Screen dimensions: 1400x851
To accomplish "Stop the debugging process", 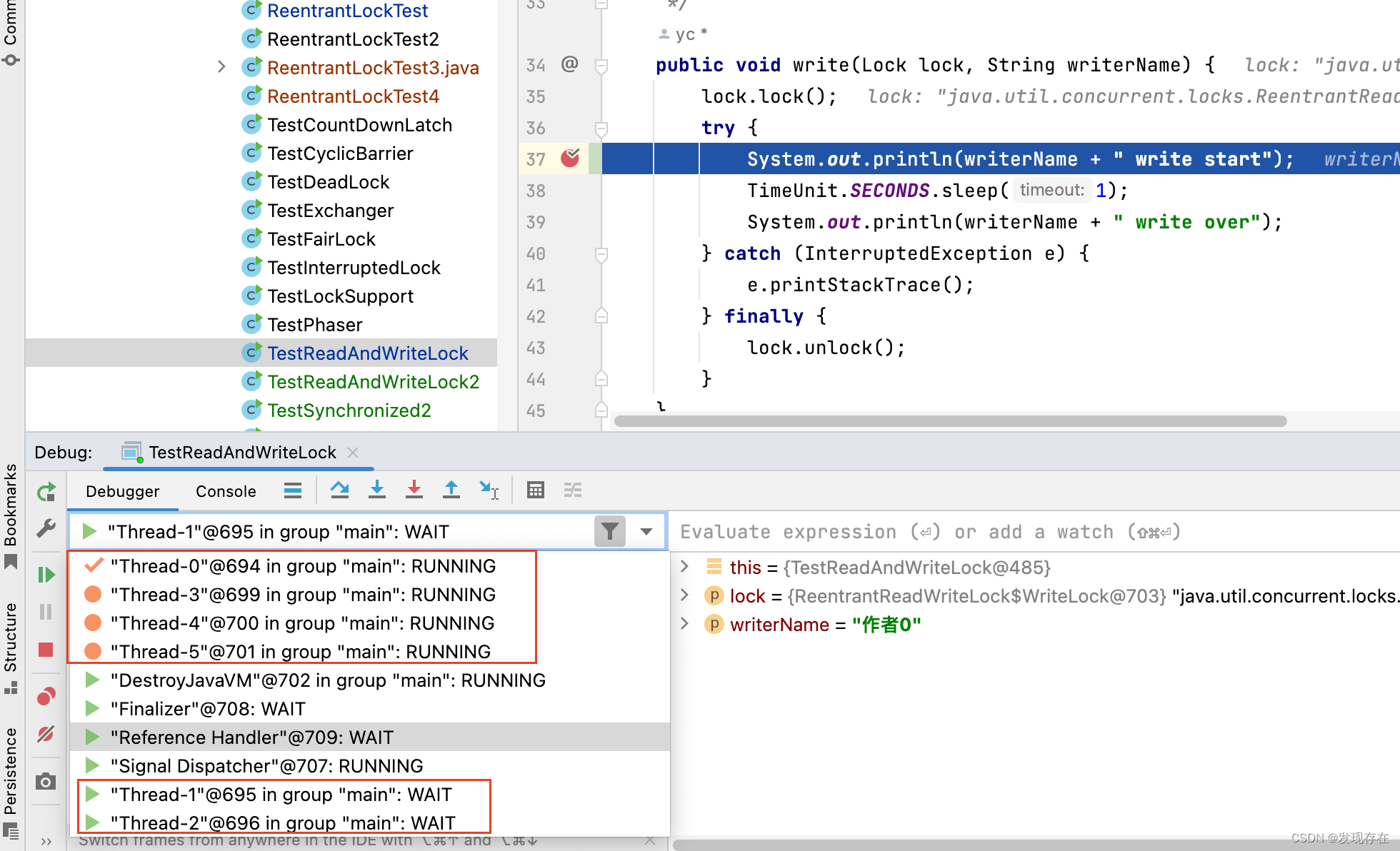I will tap(46, 650).
